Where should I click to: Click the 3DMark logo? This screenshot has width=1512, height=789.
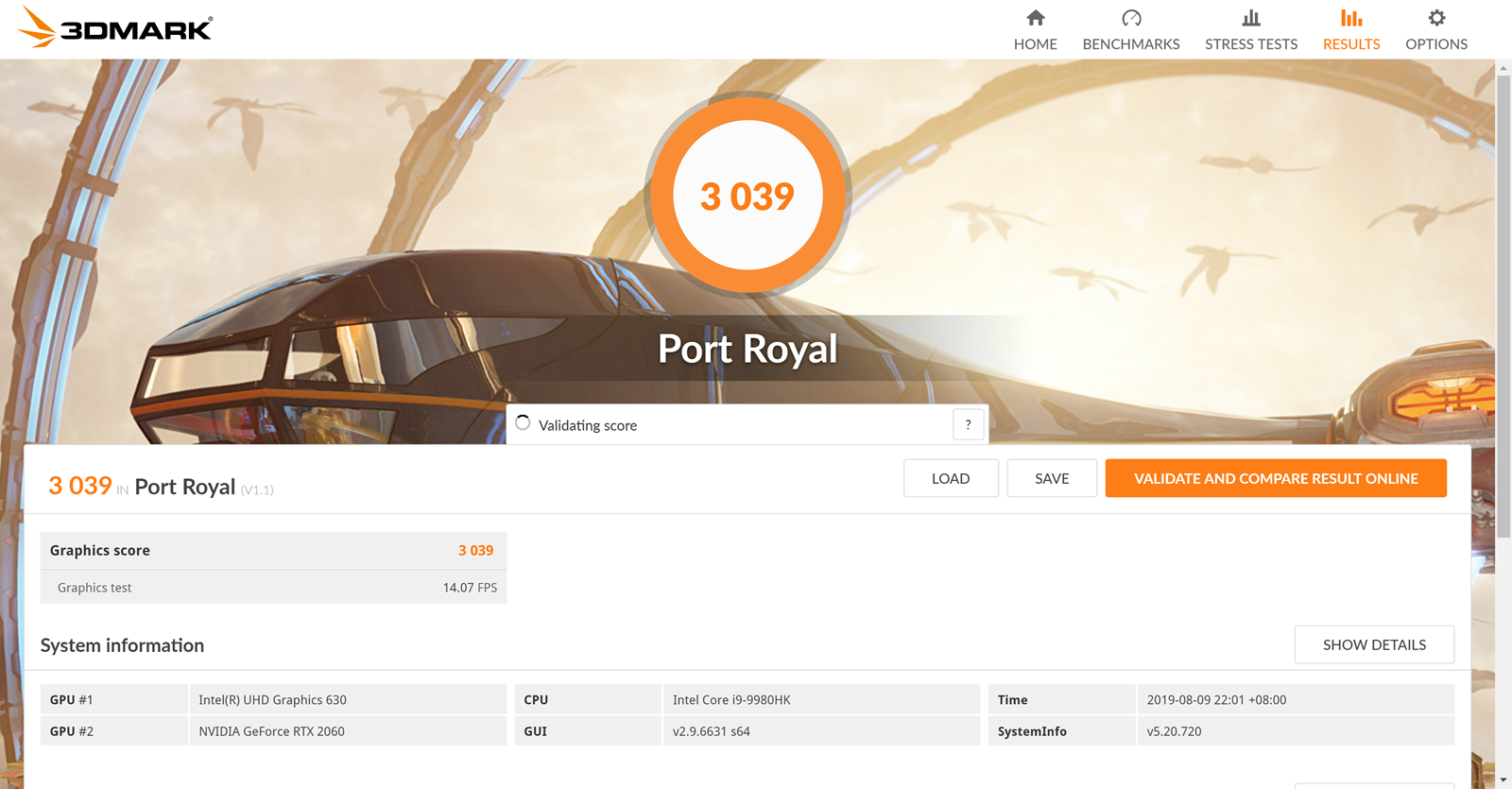coord(115,27)
